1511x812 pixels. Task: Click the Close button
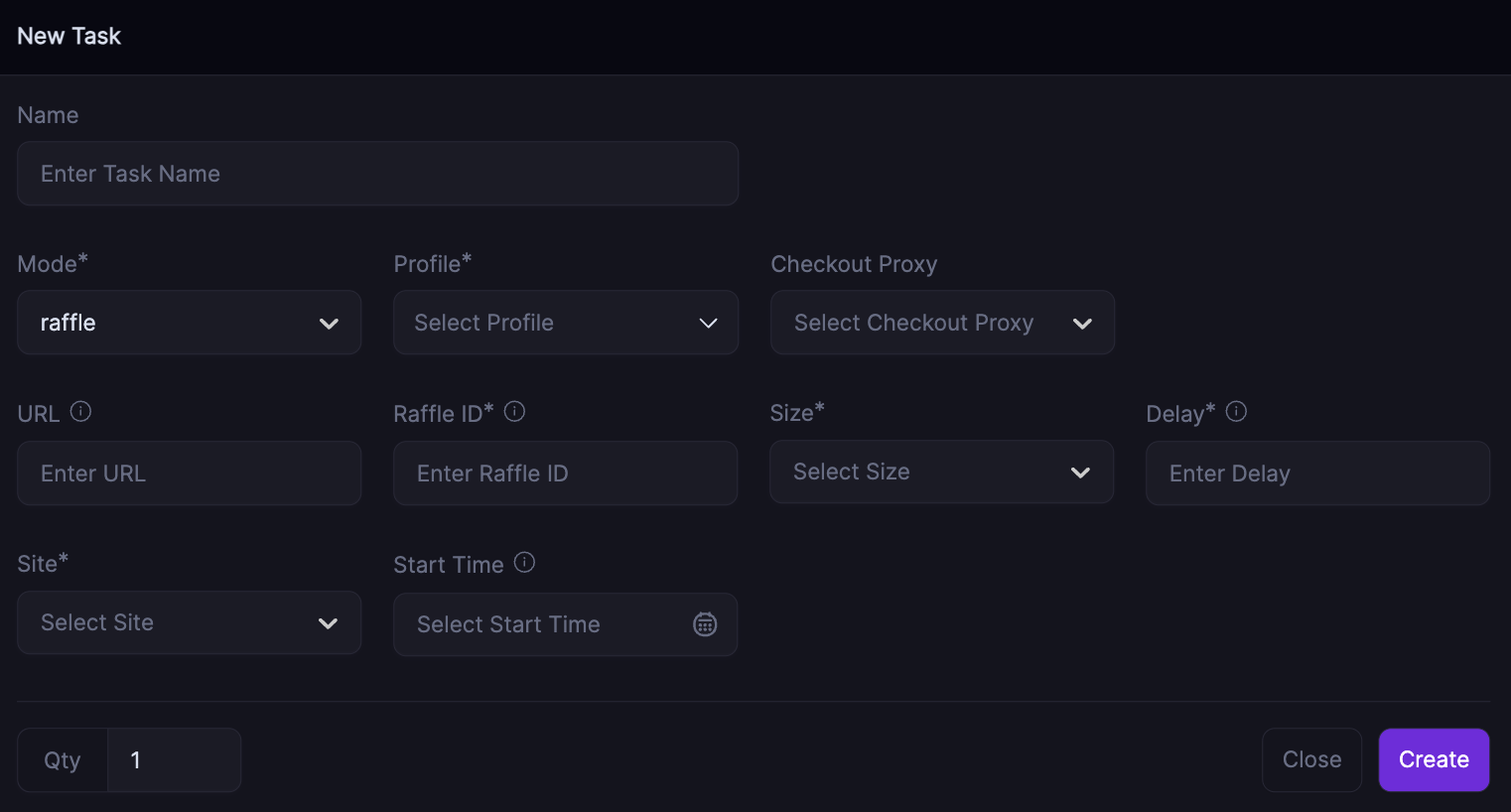(x=1311, y=760)
